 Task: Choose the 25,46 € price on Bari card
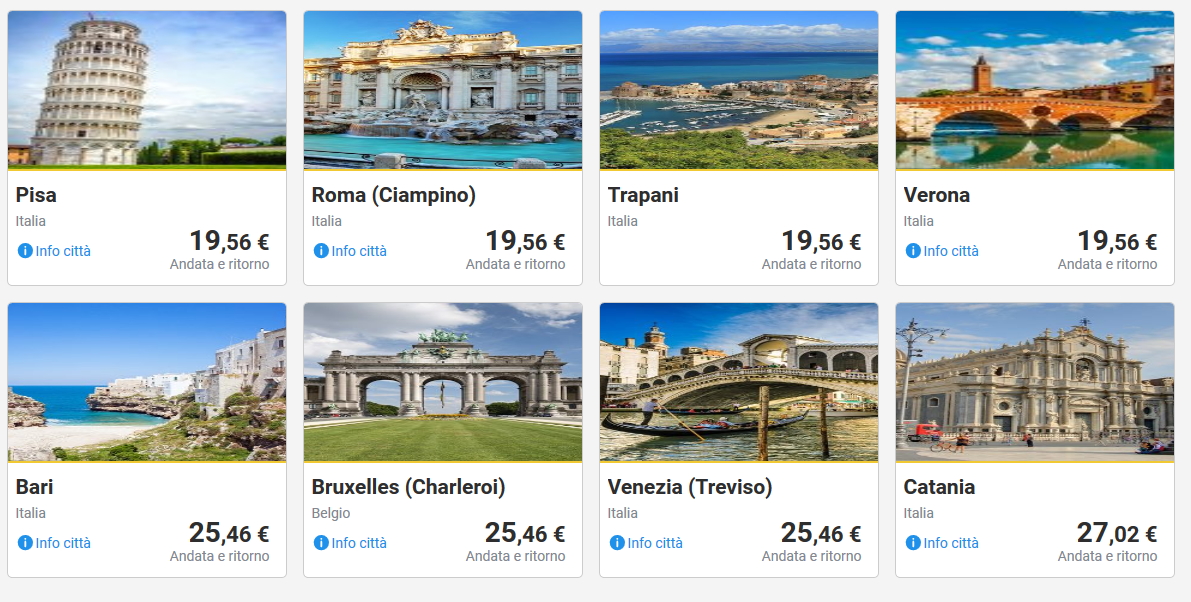coord(228,534)
